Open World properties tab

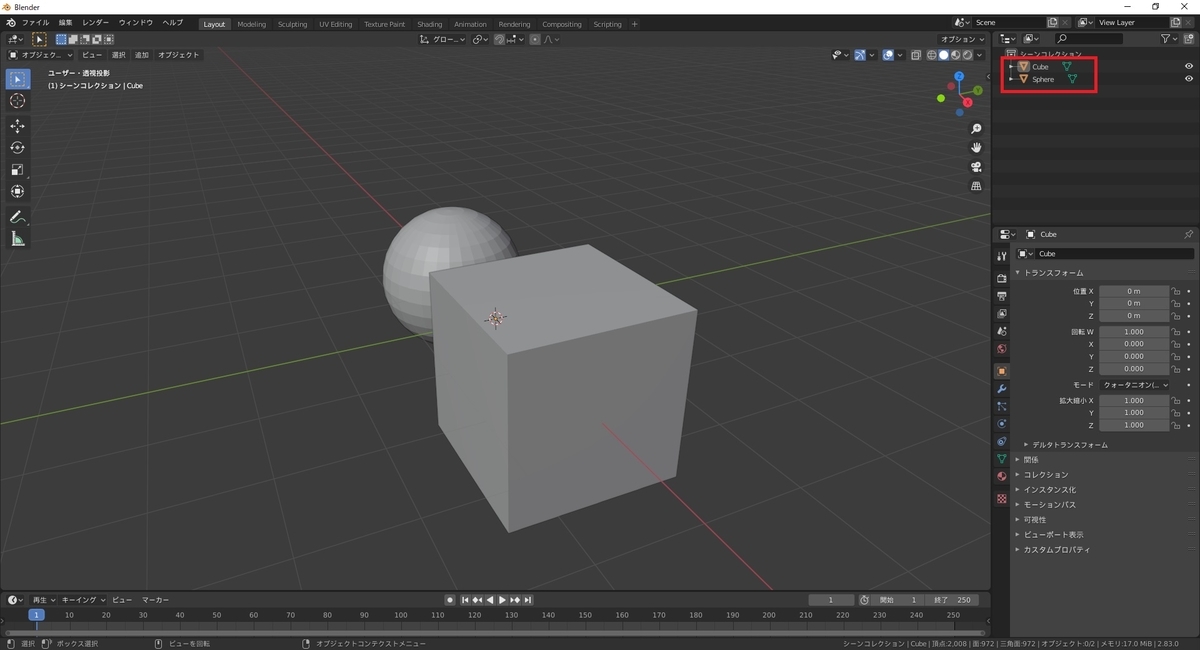click(1002, 349)
